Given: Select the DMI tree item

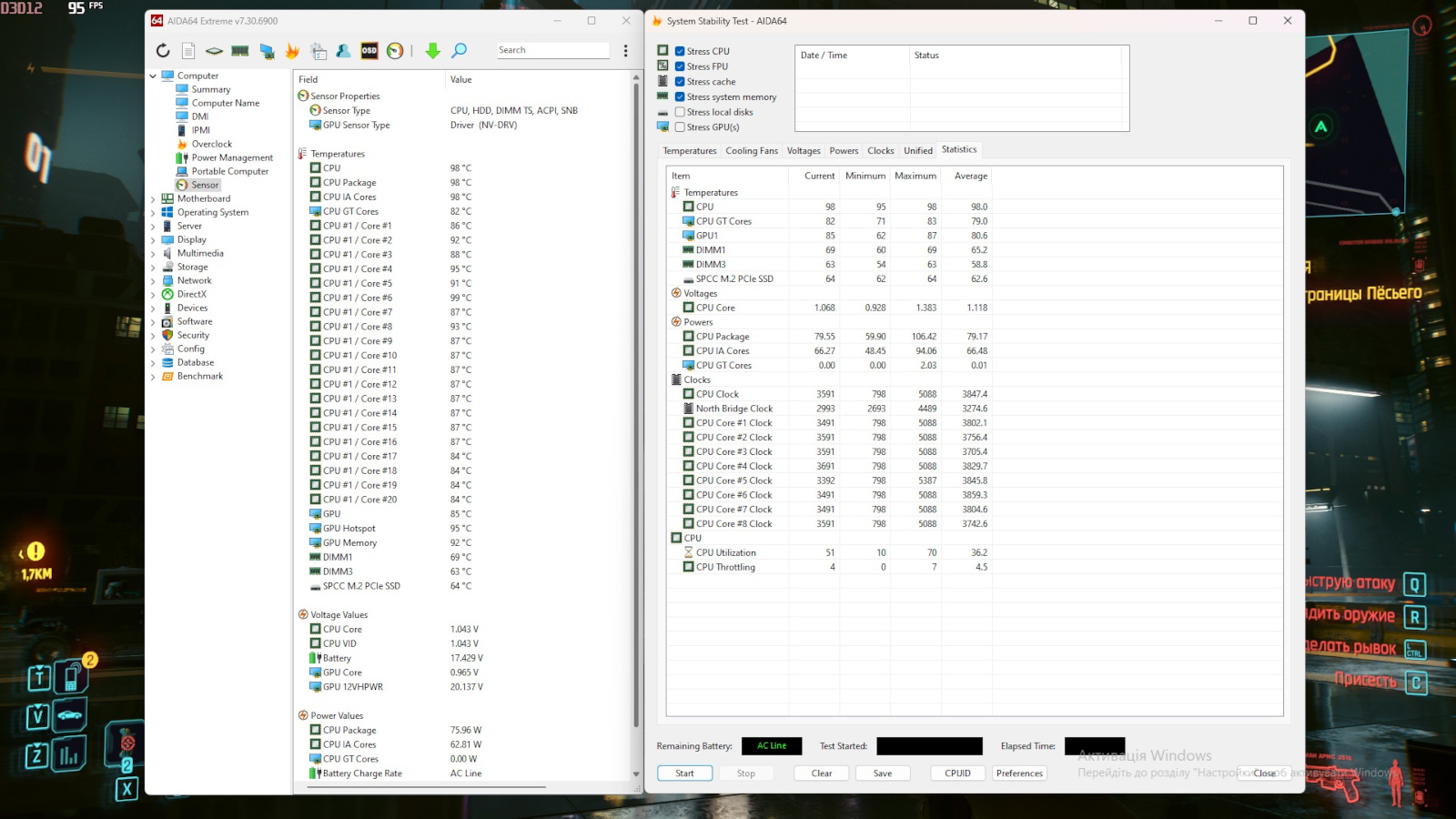Looking at the screenshot, I should tap(199, 116).
